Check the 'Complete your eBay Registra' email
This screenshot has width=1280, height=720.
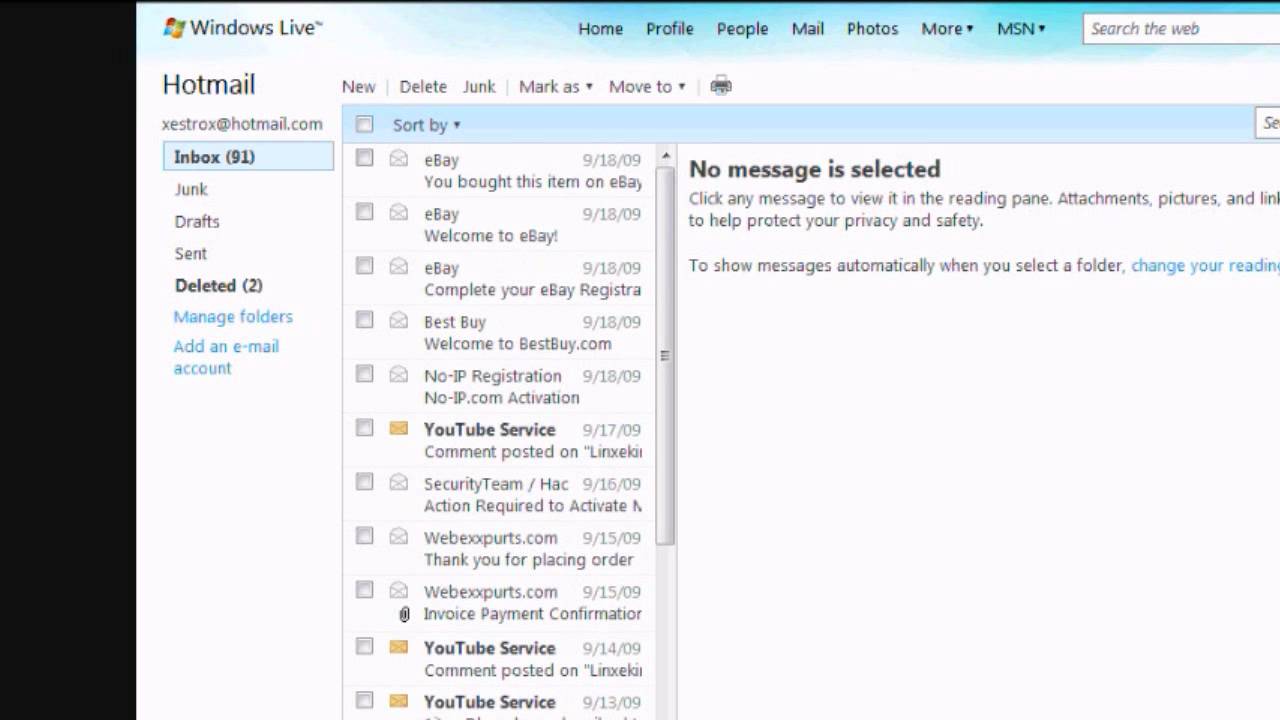(364, 266)
